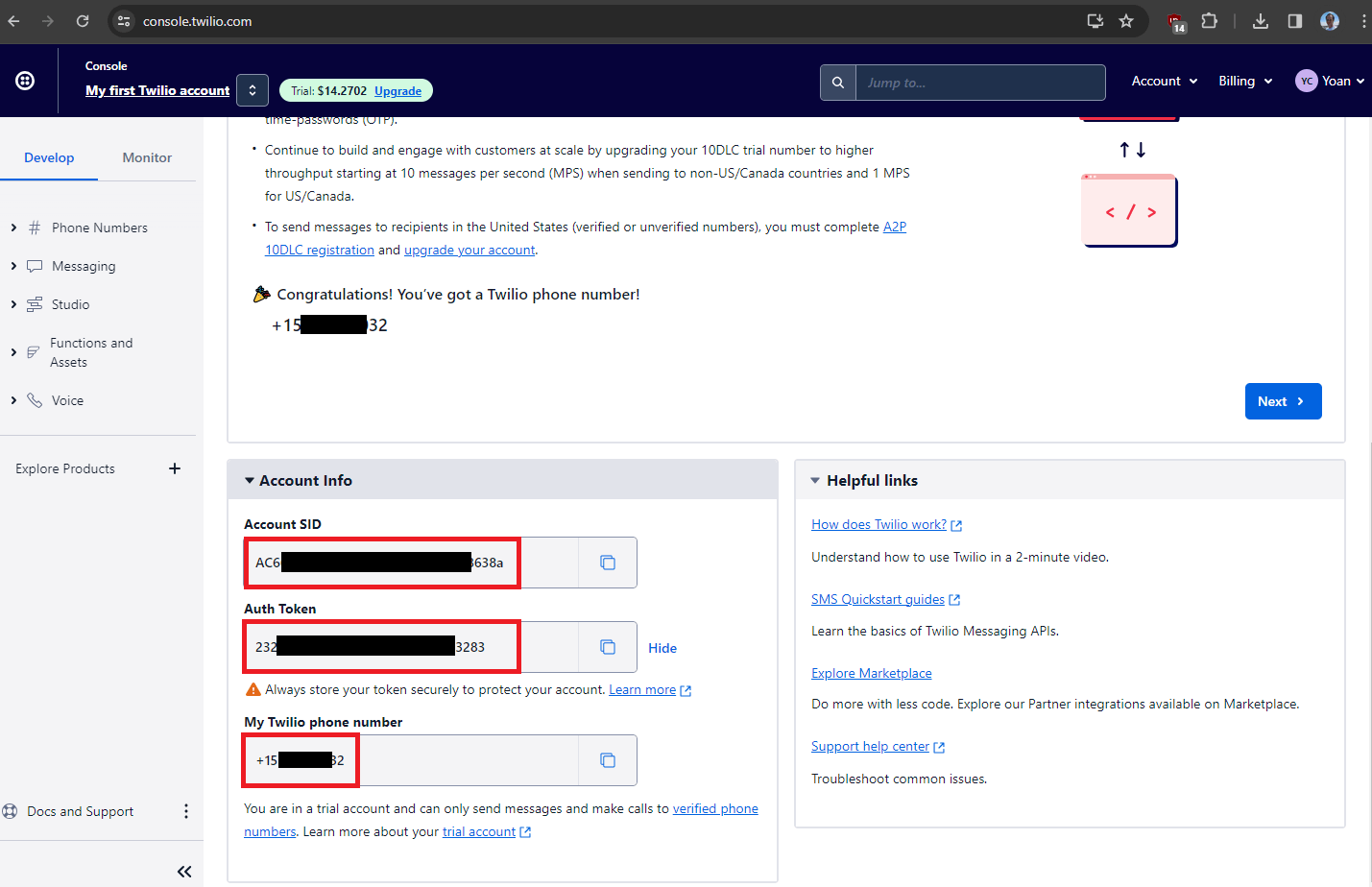This screenshot has width=1372, height=887.
Task: Open the Account dropdown menu
Action: [x=1165, y=81]
